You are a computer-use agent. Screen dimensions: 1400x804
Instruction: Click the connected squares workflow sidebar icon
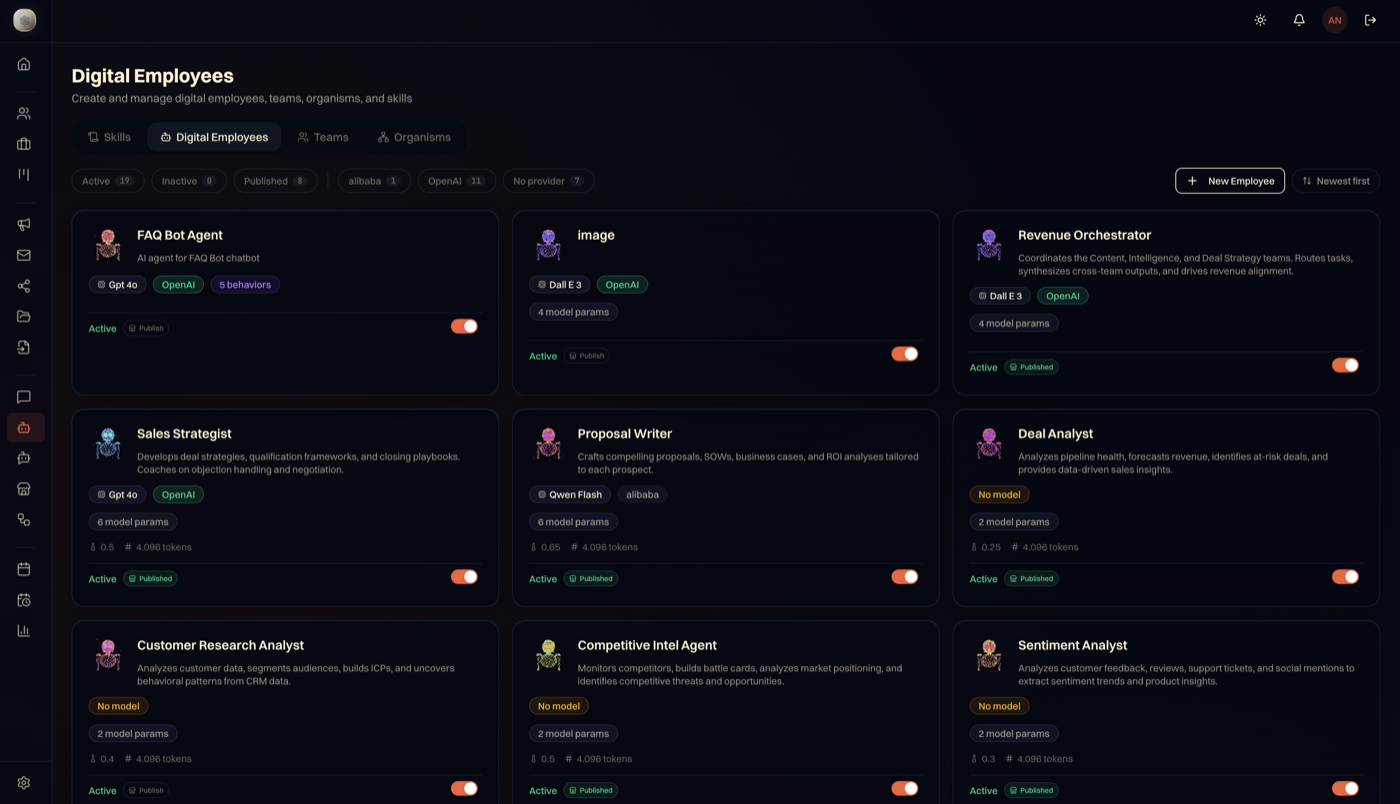pyautogui.click(x=24, y=520)
